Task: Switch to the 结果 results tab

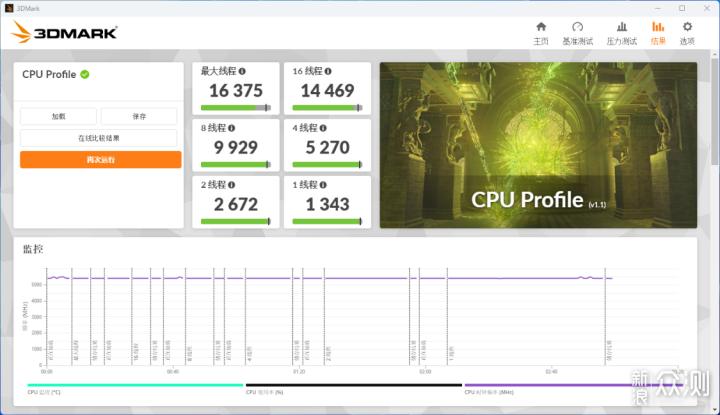Action: (x=657, y=32)
